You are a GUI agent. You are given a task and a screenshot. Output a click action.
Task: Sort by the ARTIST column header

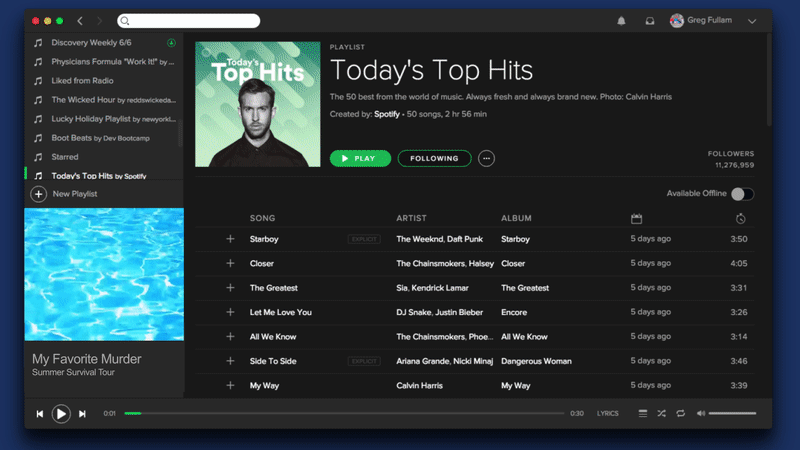pos(411,218)
